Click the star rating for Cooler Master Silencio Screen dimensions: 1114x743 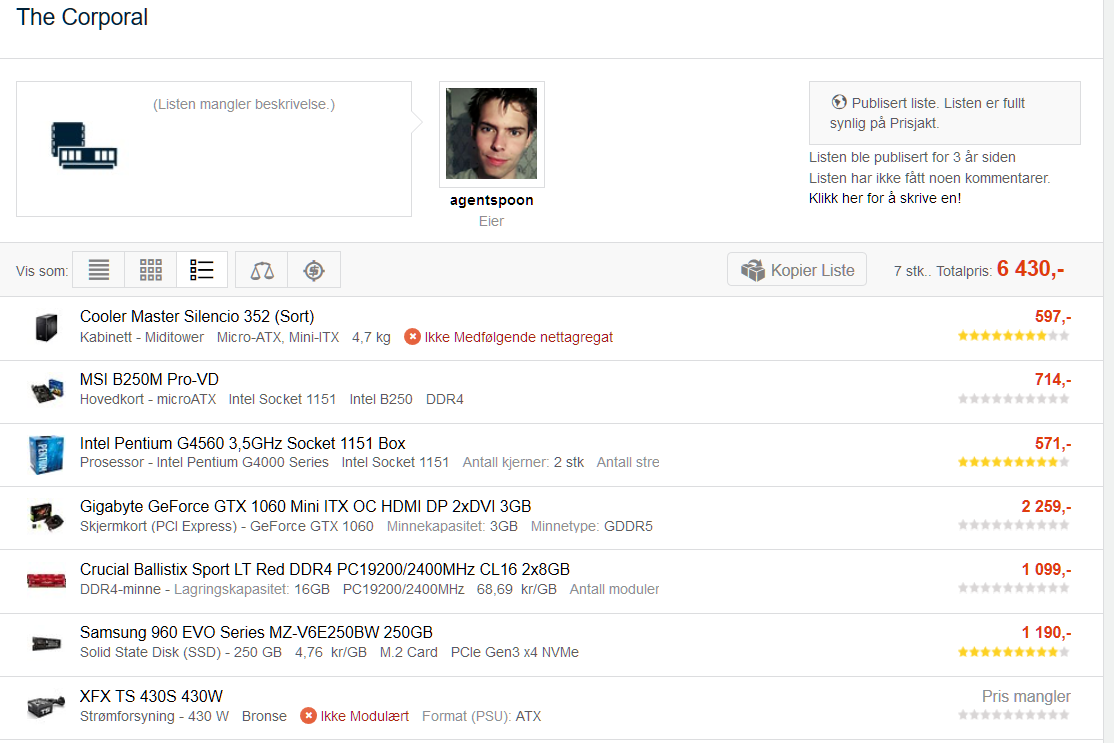click(x=1013, y=336)
